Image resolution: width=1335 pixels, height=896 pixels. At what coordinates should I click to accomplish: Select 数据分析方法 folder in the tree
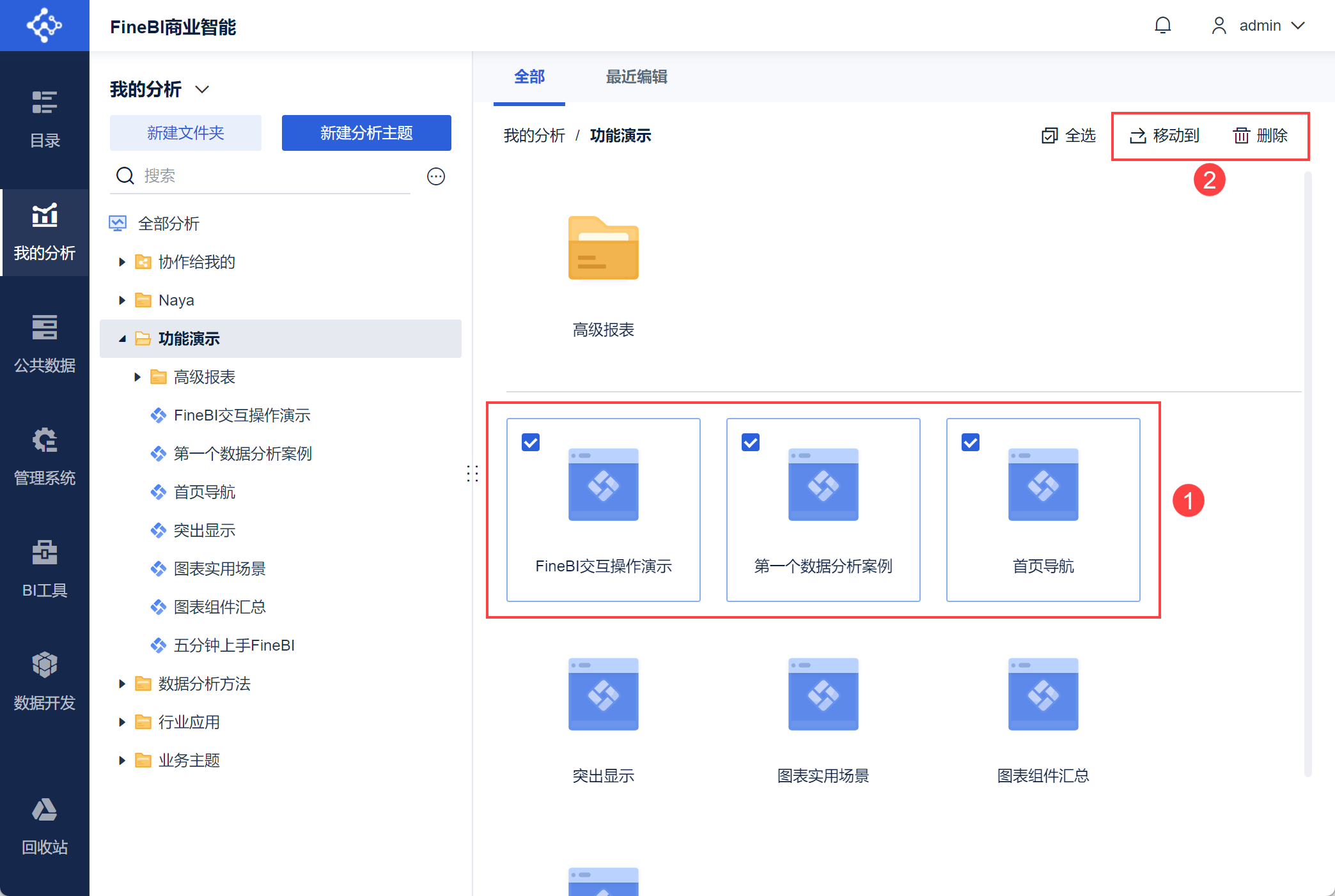(205, 684)
